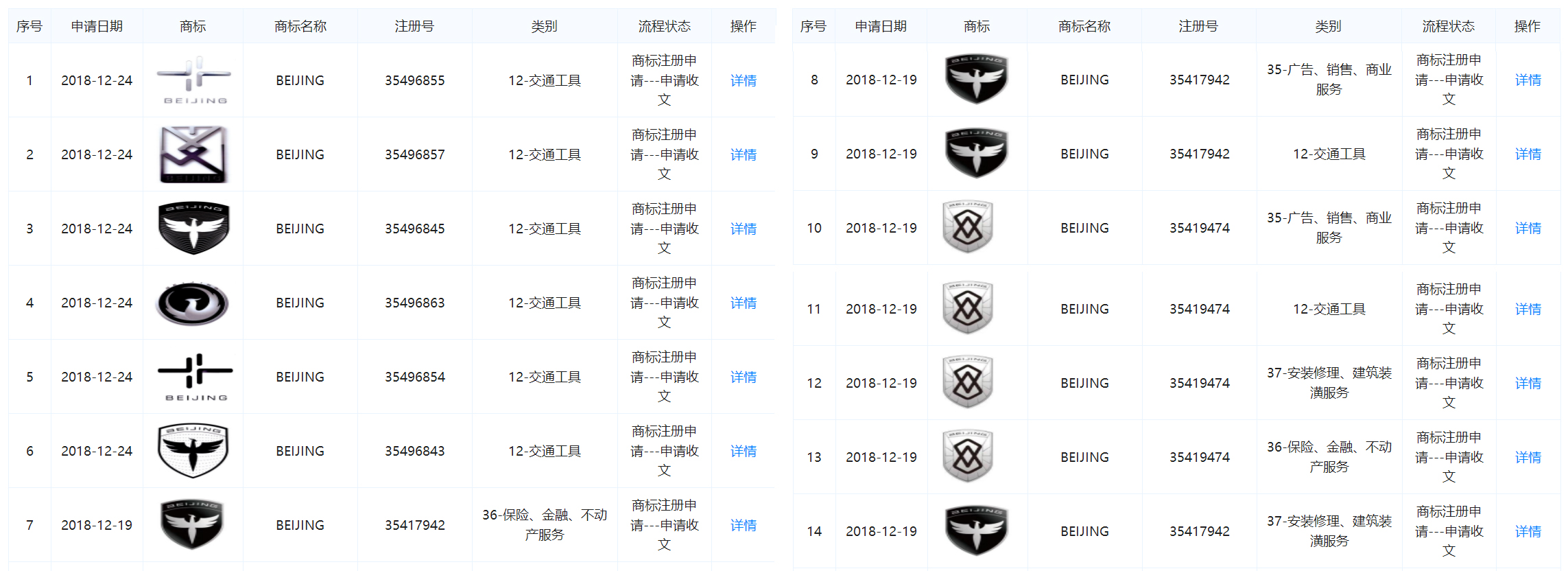Click category 37-安装修理、建筑装潢服务 in row 12
This screenshot has height=571, width=1568.
(1329, 382)
